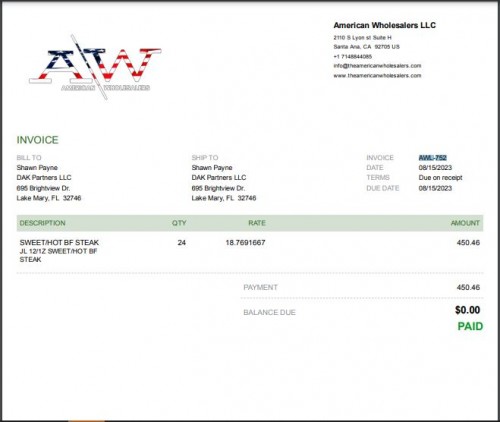
Task: Click the JL 12/1Z SWEET/HOT BF STEAK description
Action: [x=58, y=255]
